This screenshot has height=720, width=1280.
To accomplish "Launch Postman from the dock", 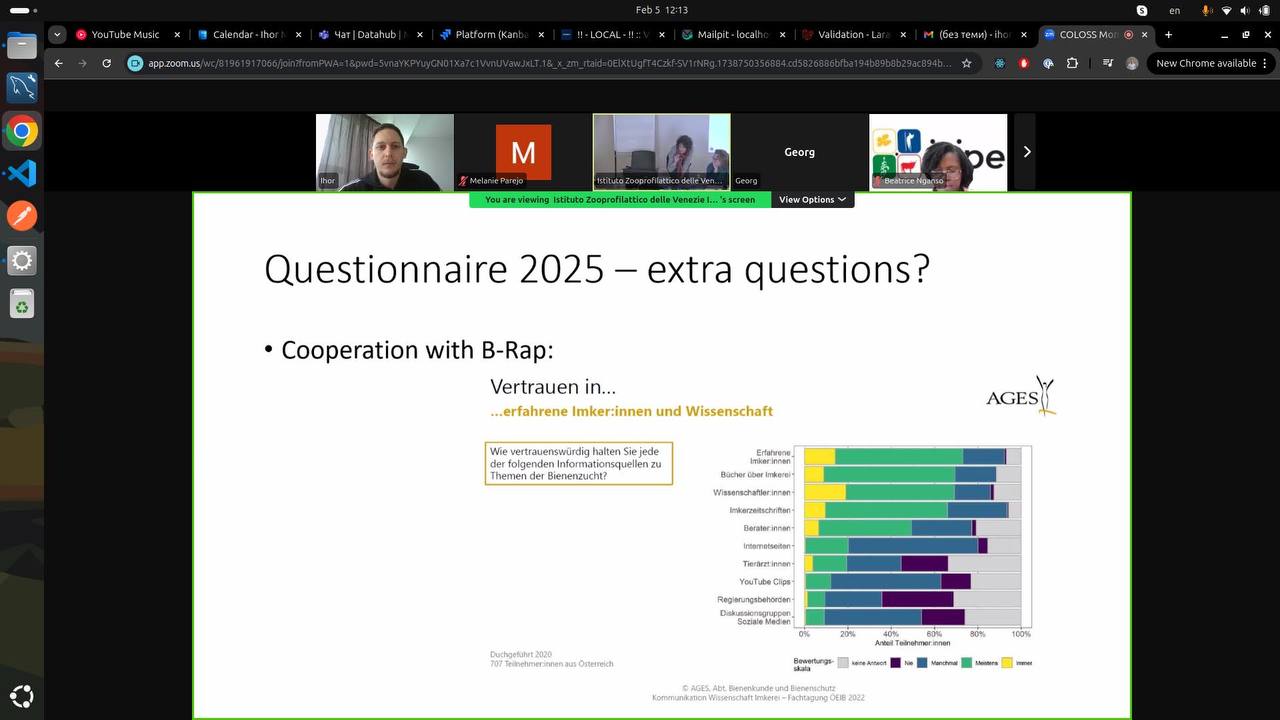I will click(22, 216).
